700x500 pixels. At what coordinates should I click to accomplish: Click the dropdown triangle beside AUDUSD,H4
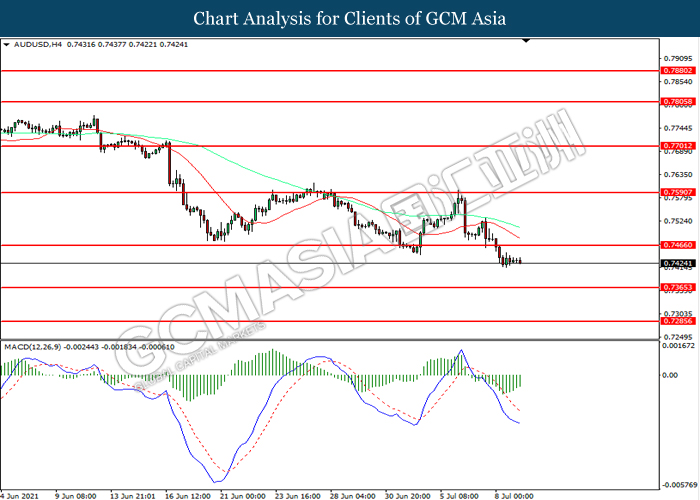click(6, 45)
